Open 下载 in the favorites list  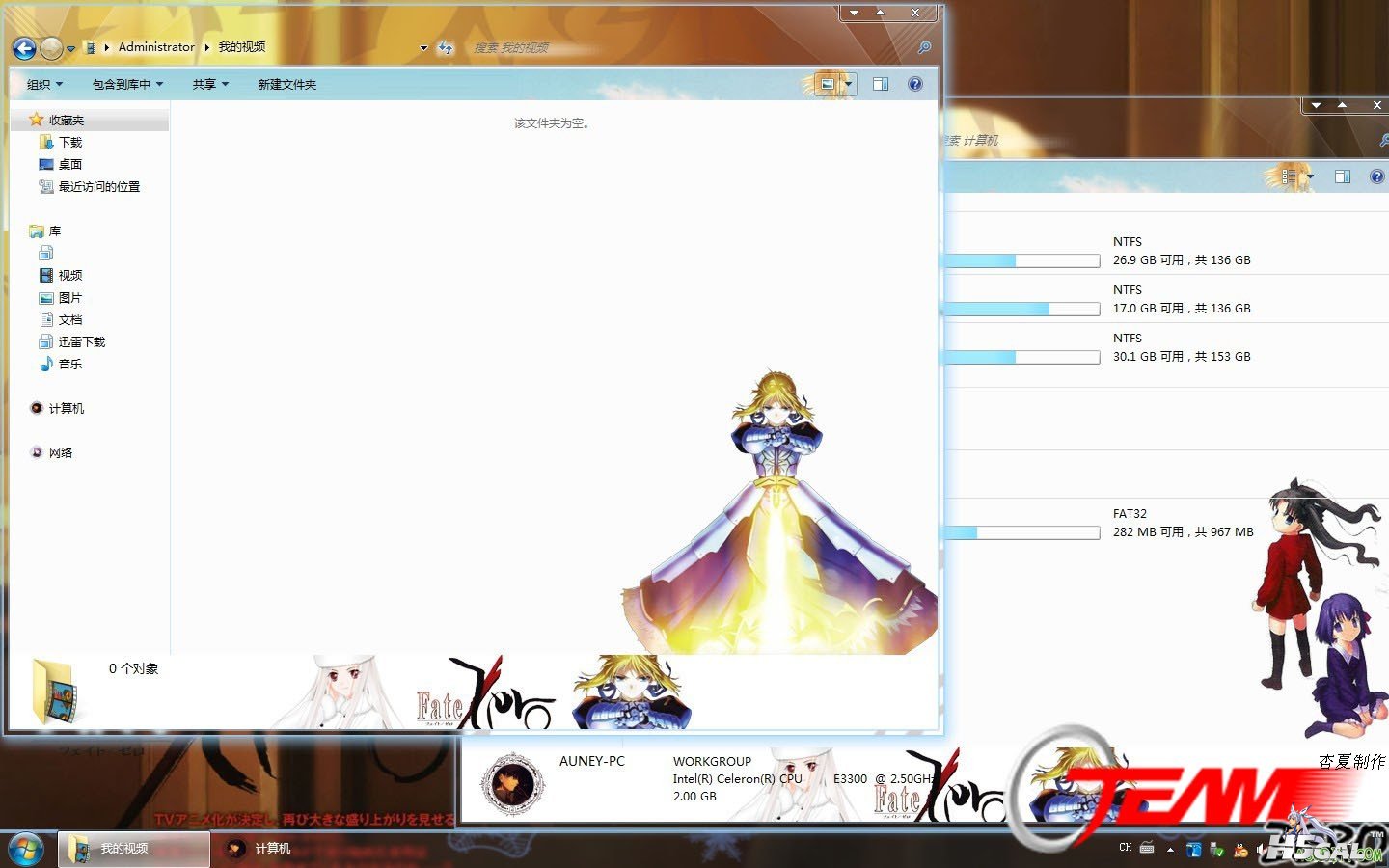click(x=70, y=143)
